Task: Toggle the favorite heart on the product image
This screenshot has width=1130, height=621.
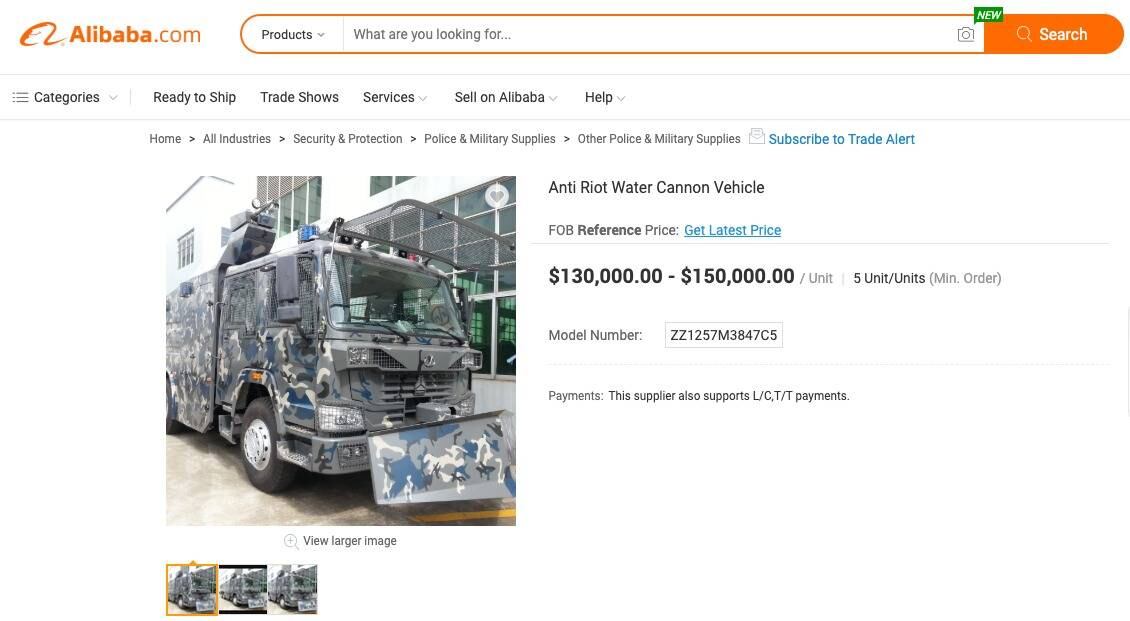Action: tap(497, 195)
